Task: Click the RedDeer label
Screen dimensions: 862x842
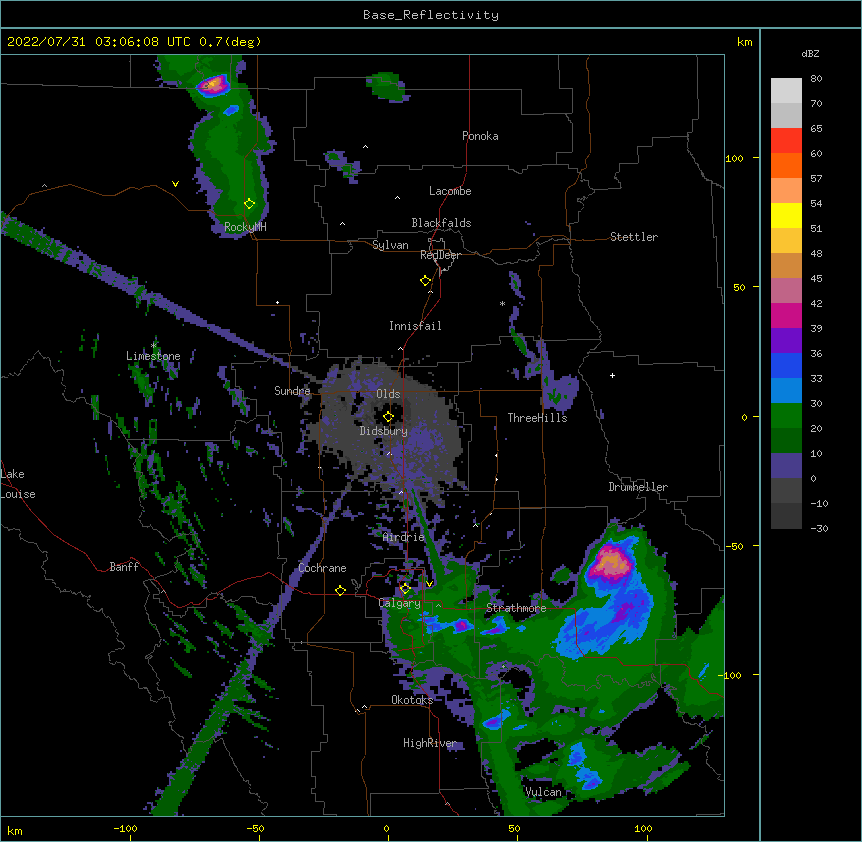Action: [440, 255]
